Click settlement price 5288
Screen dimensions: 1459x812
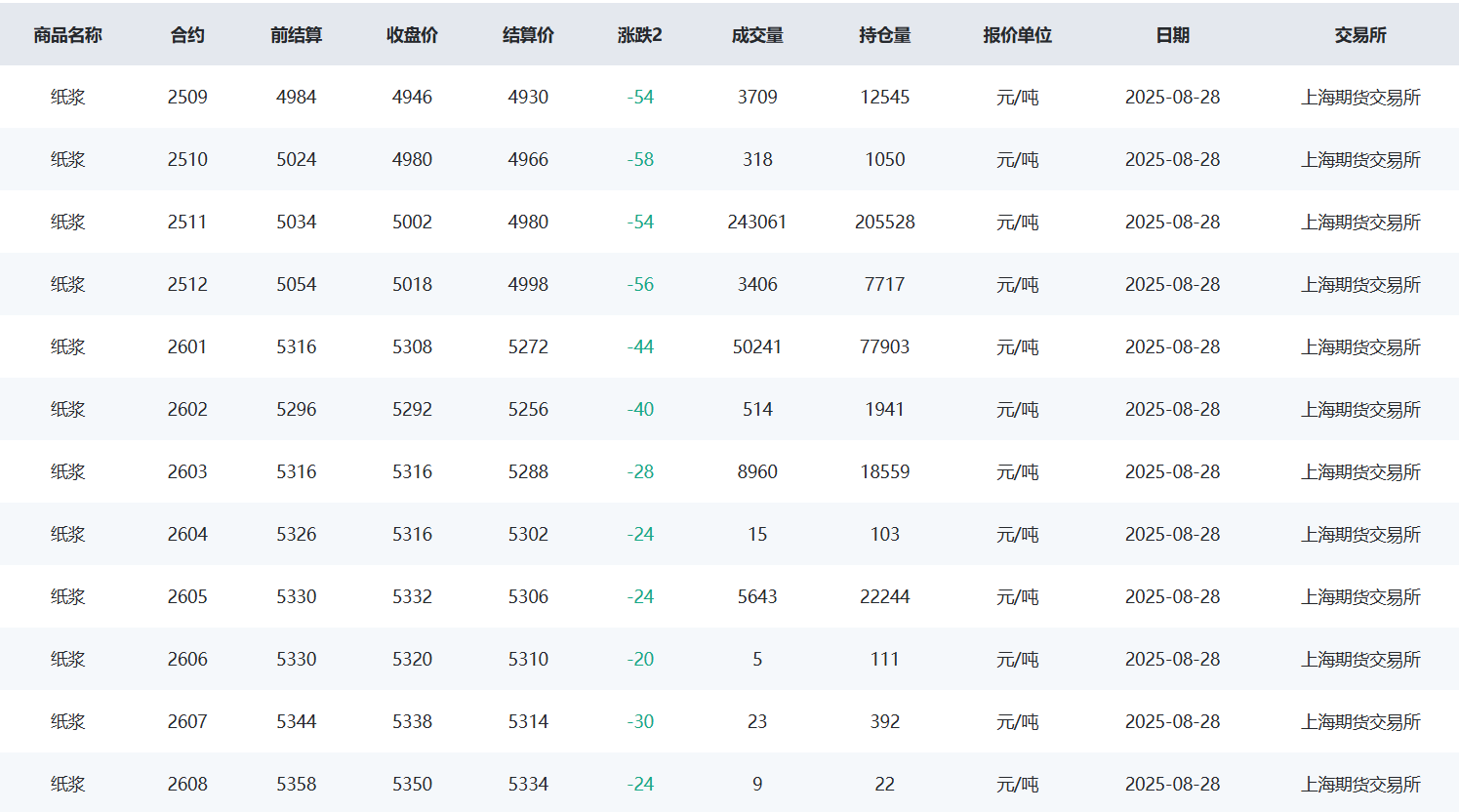(x=528, y=471)
